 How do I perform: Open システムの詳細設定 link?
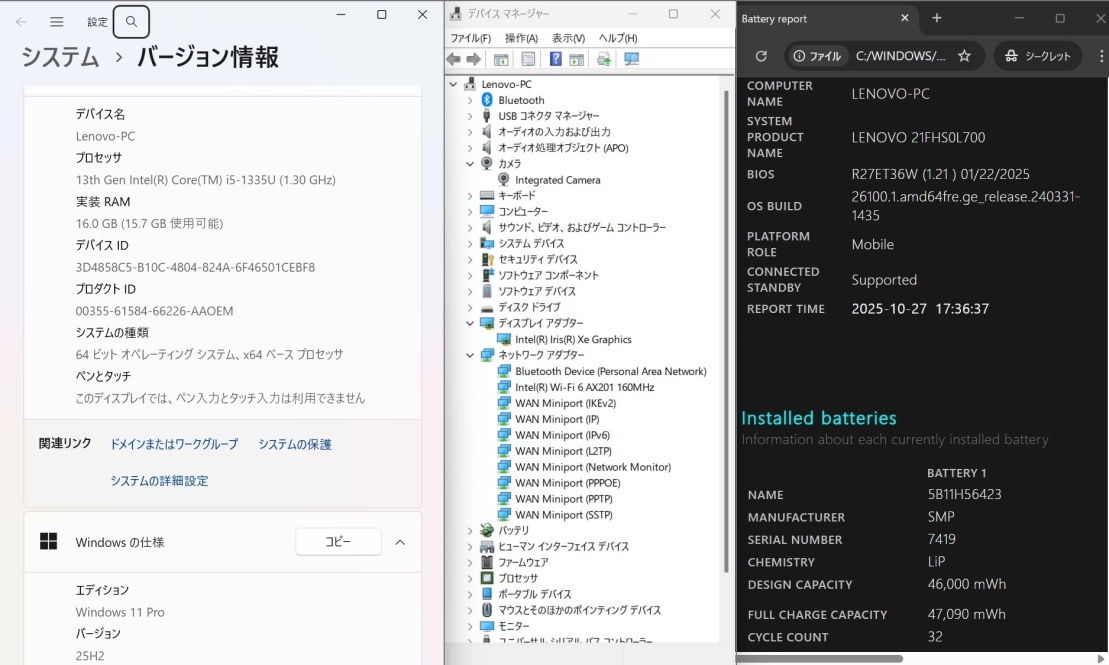click(x=159, y=481)
